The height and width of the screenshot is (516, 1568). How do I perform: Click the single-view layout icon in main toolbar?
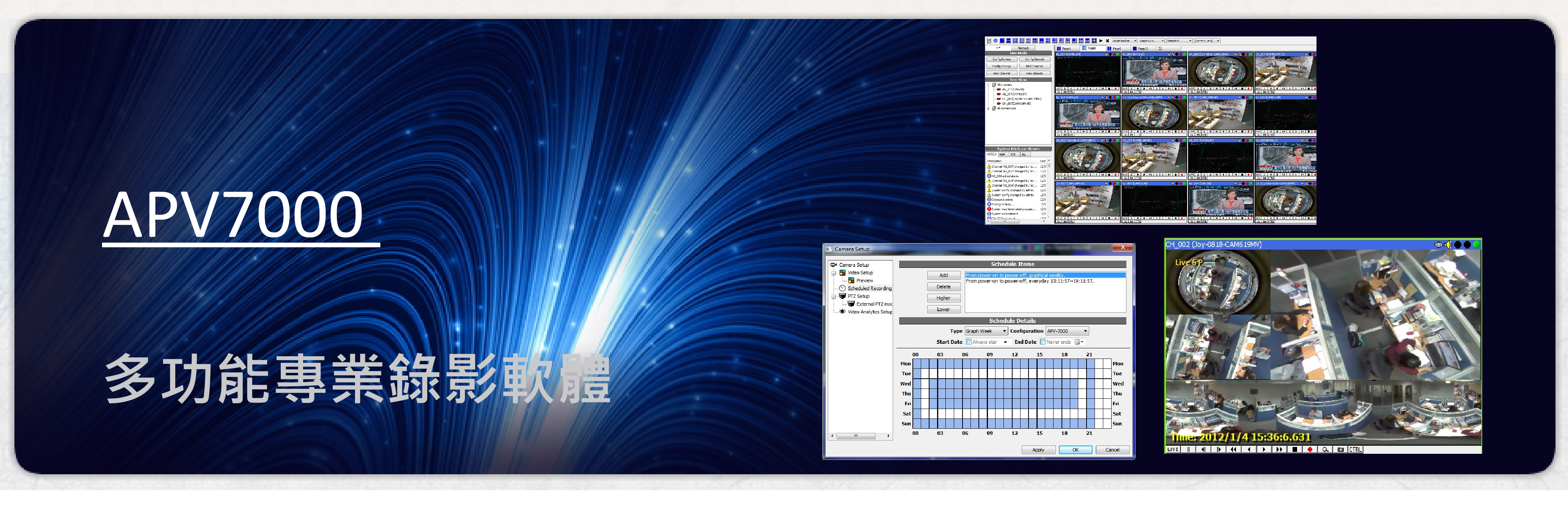pos(1002,41)
